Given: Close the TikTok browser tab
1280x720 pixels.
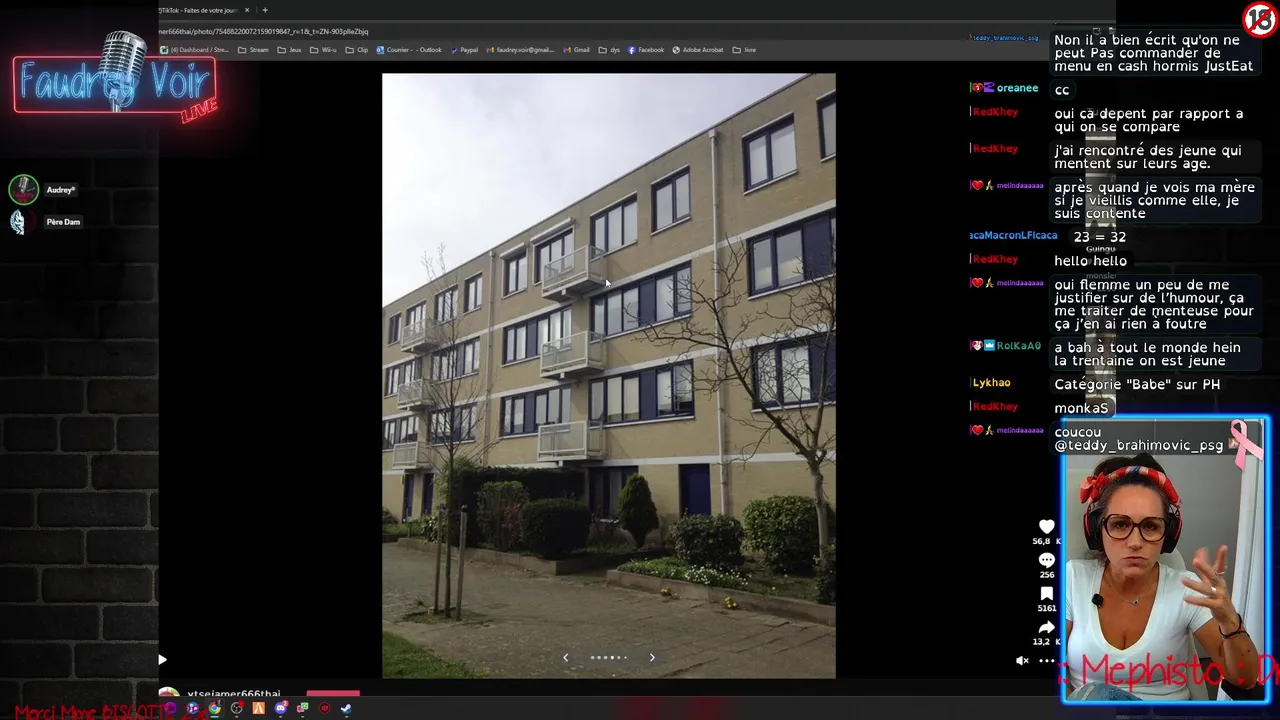Looking at the screenshot, I should point(247,10).
